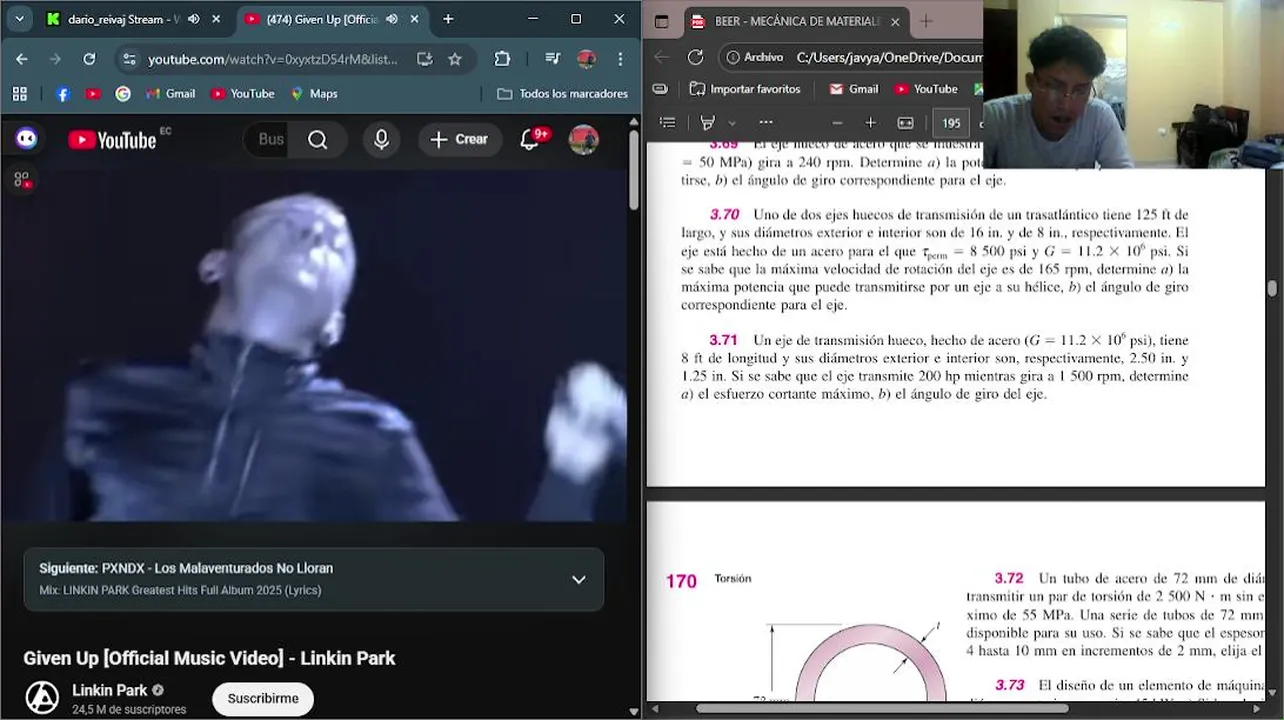
Task: Go back in Chrome
Action: [21, 59]
